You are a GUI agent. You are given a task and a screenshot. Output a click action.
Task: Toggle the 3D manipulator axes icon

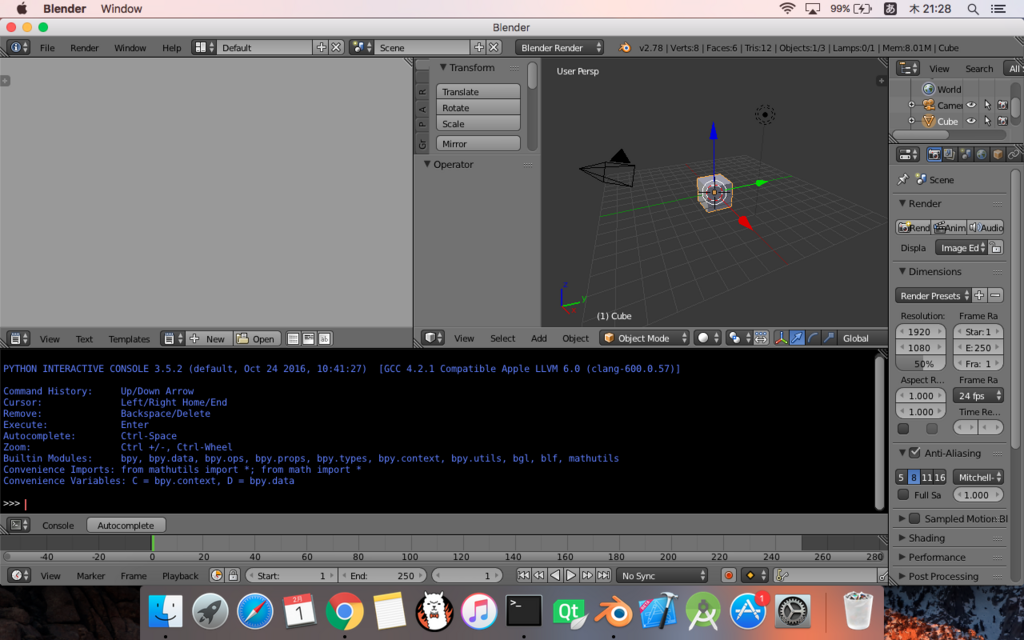(x=781, y=338)
